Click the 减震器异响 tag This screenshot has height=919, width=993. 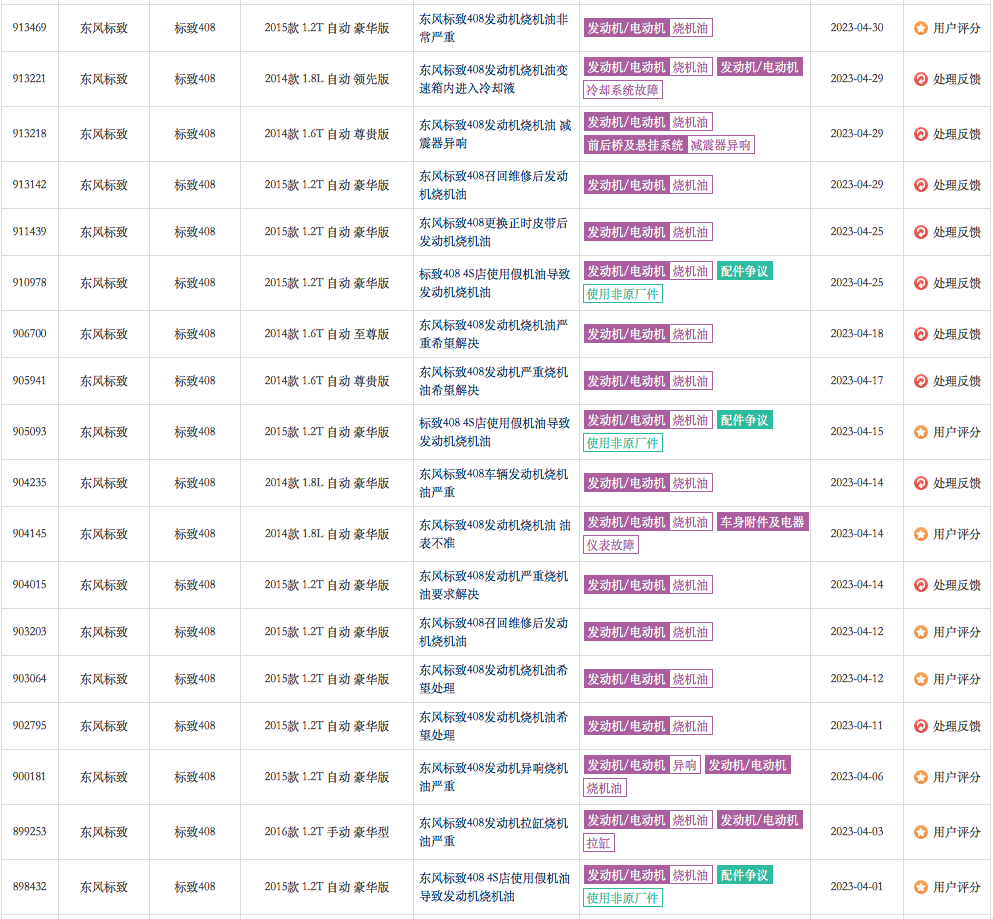pos(720,145)
